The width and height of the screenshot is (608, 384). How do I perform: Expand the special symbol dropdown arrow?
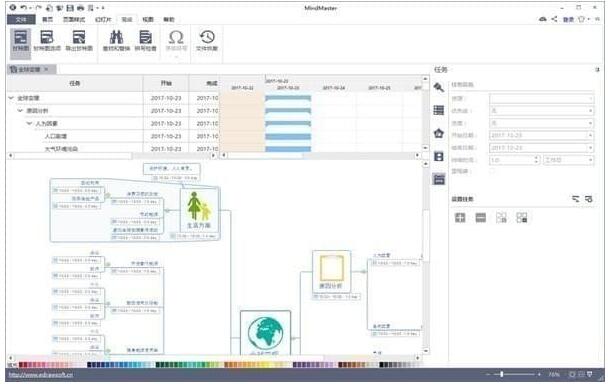coord(176,57)
